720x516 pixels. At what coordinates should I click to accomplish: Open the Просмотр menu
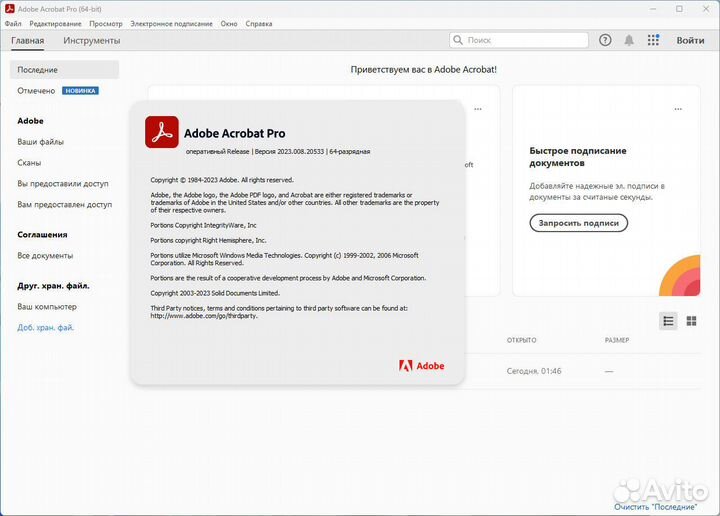106,23
